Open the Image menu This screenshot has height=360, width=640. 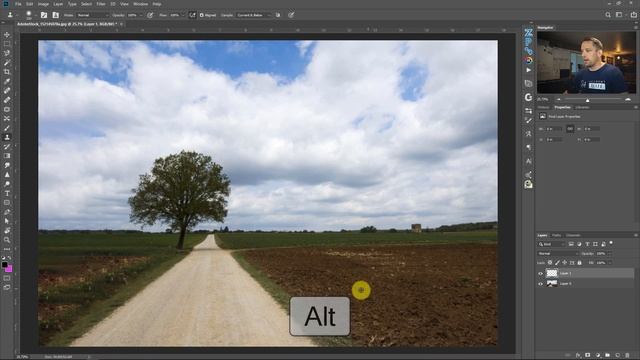coord(43,4)
